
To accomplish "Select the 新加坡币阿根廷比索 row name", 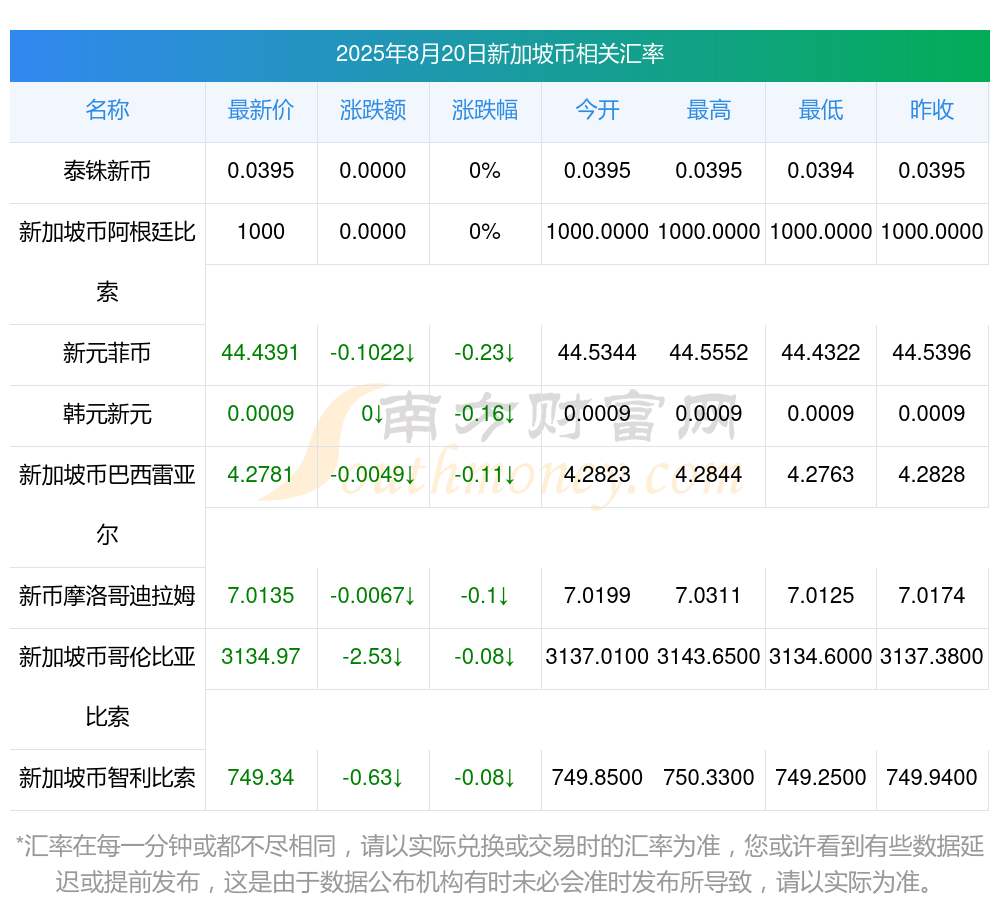I will [x=107, y=261].
